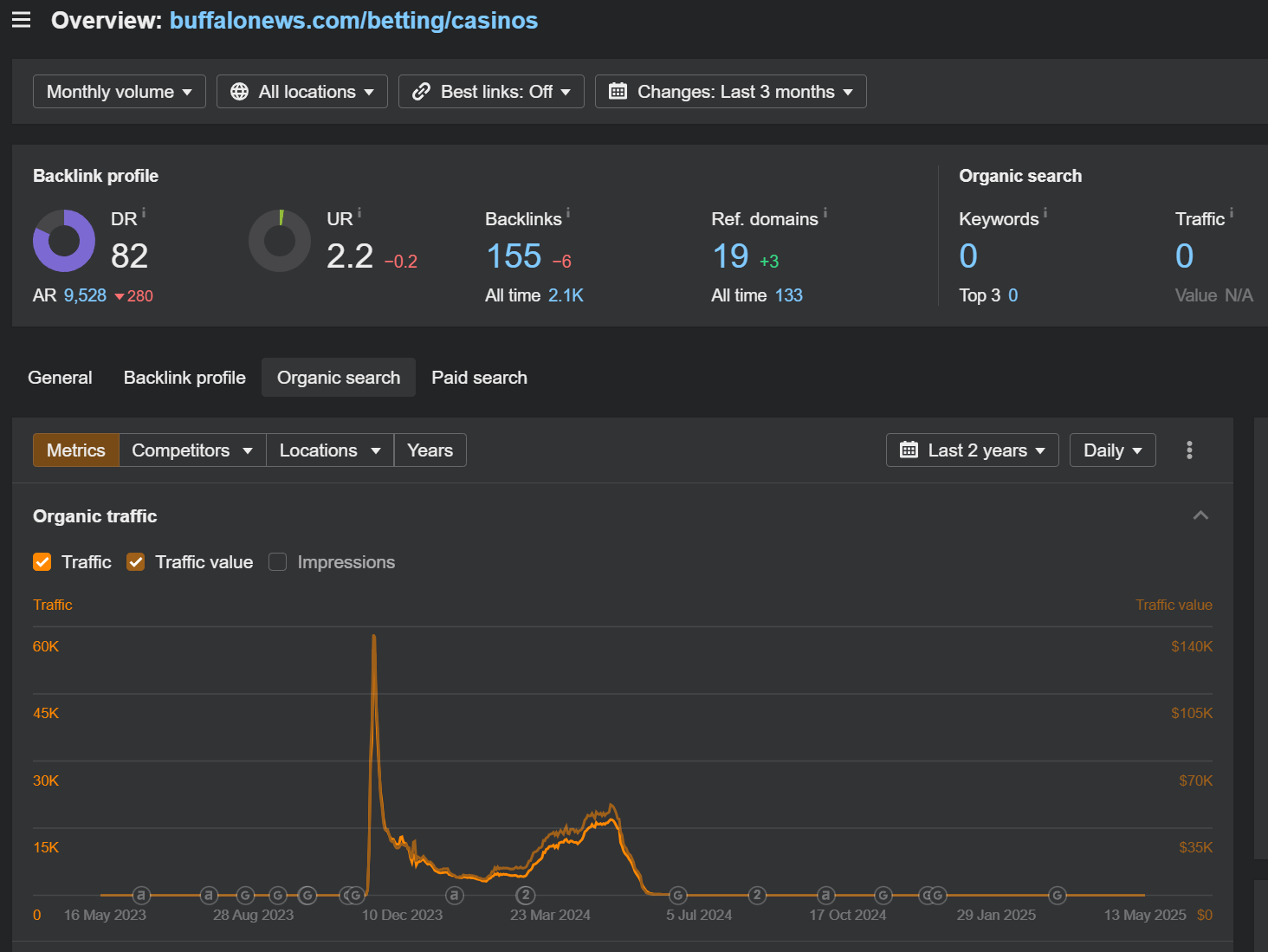Switch to the General tab
The height and width of the screenshot is (952, 1268).
[x=60, y=378]
